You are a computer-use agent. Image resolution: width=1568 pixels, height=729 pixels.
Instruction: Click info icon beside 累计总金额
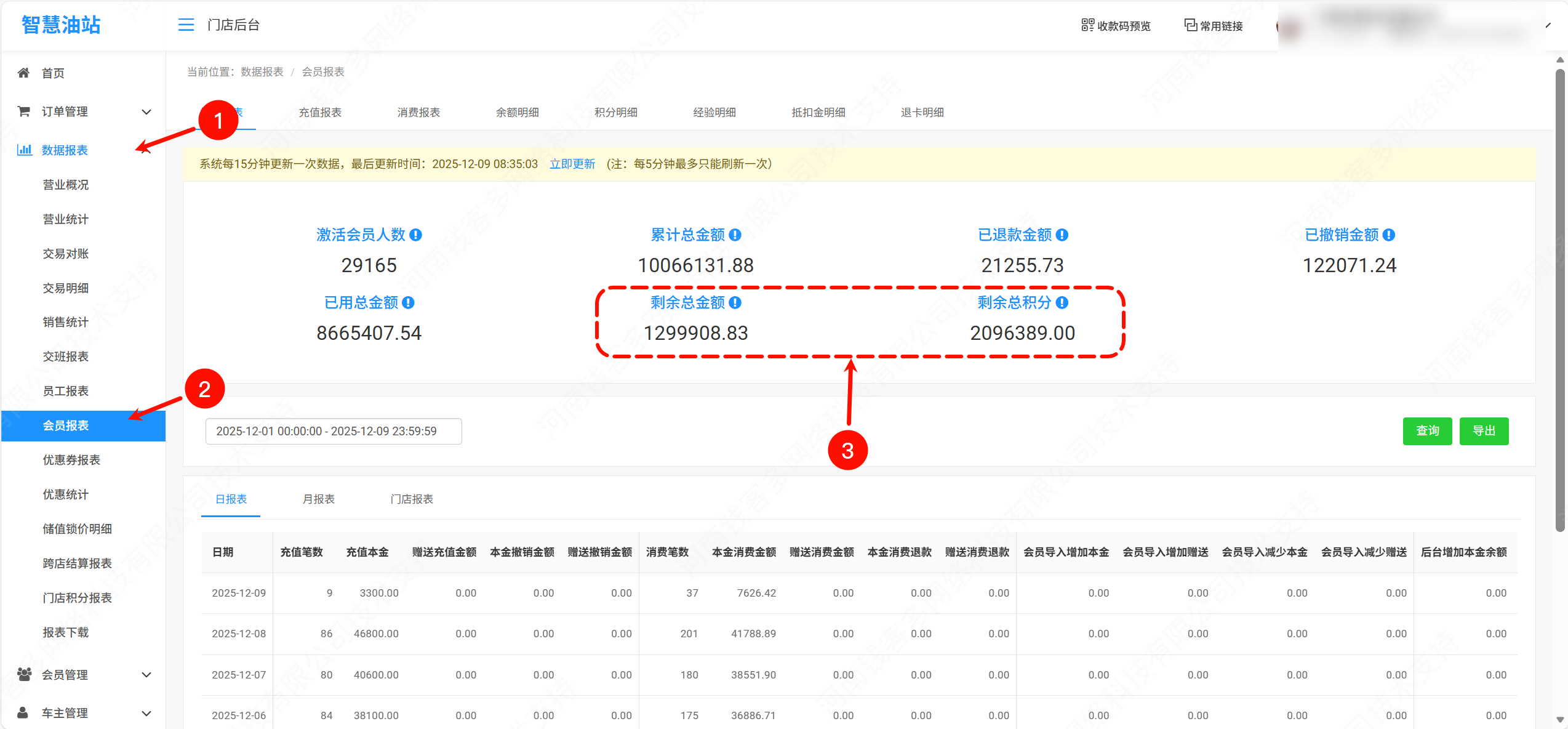click(x=735, y=235)
